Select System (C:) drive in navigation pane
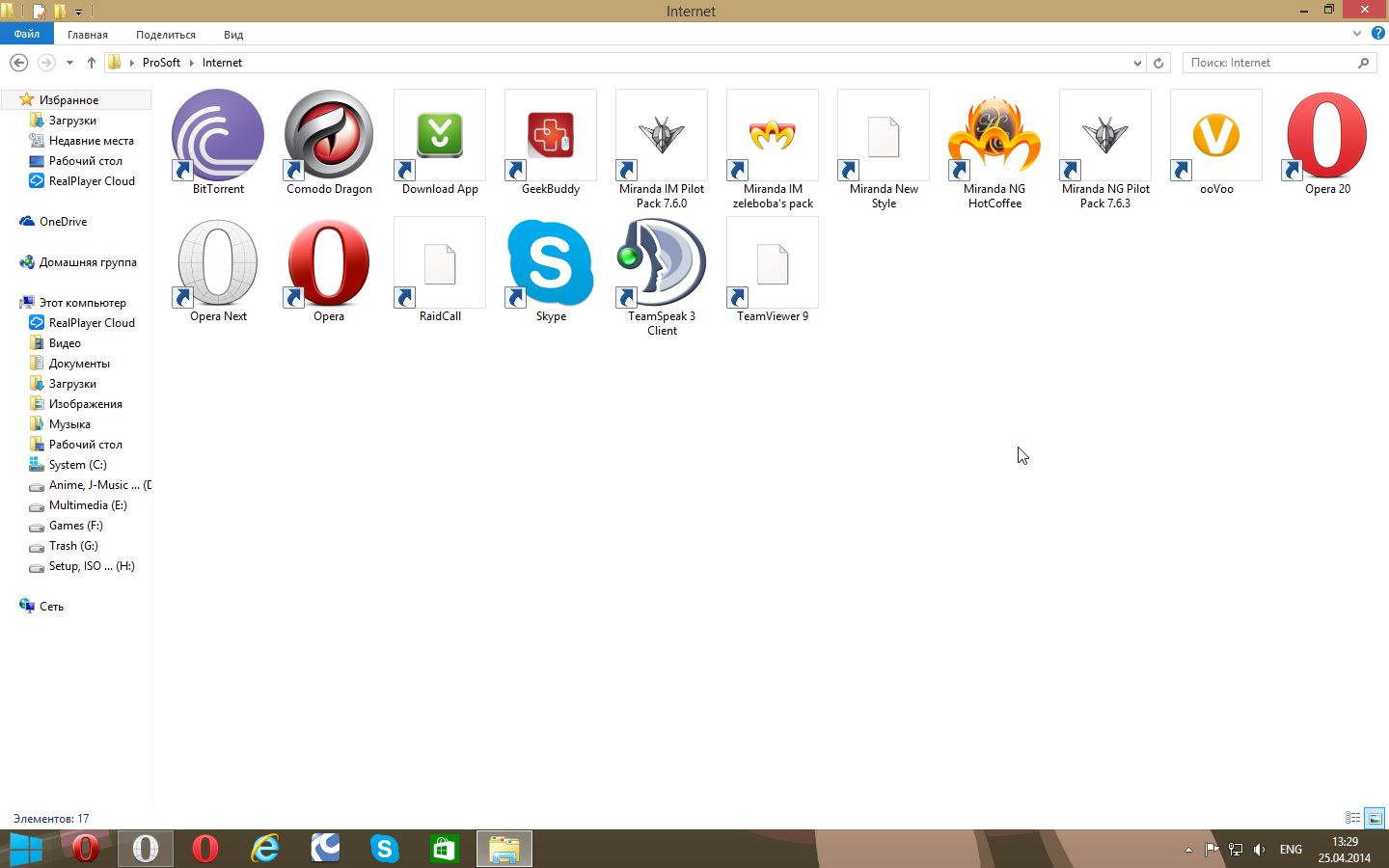 pyautogui.click(x=77, y=465)
